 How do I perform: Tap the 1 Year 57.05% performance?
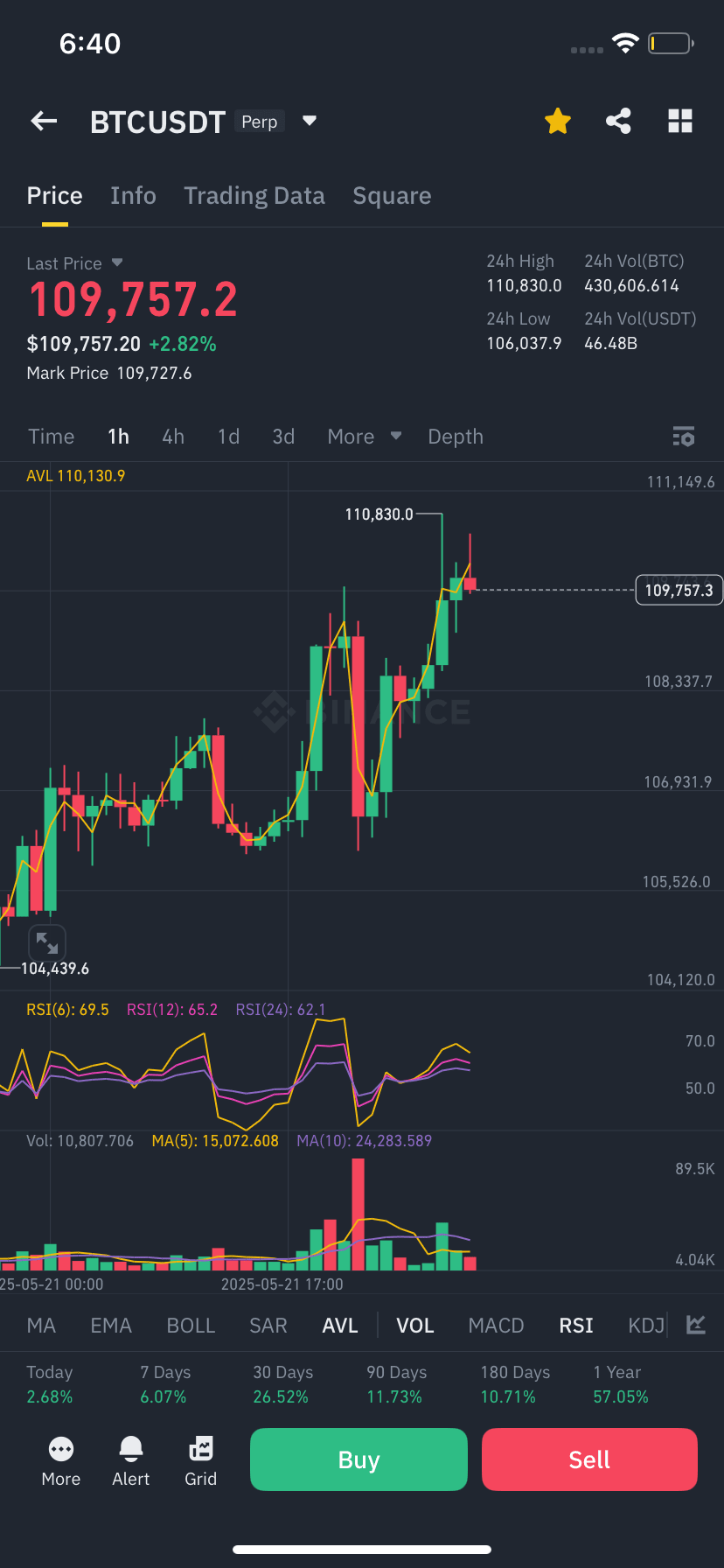(621, 1384)
